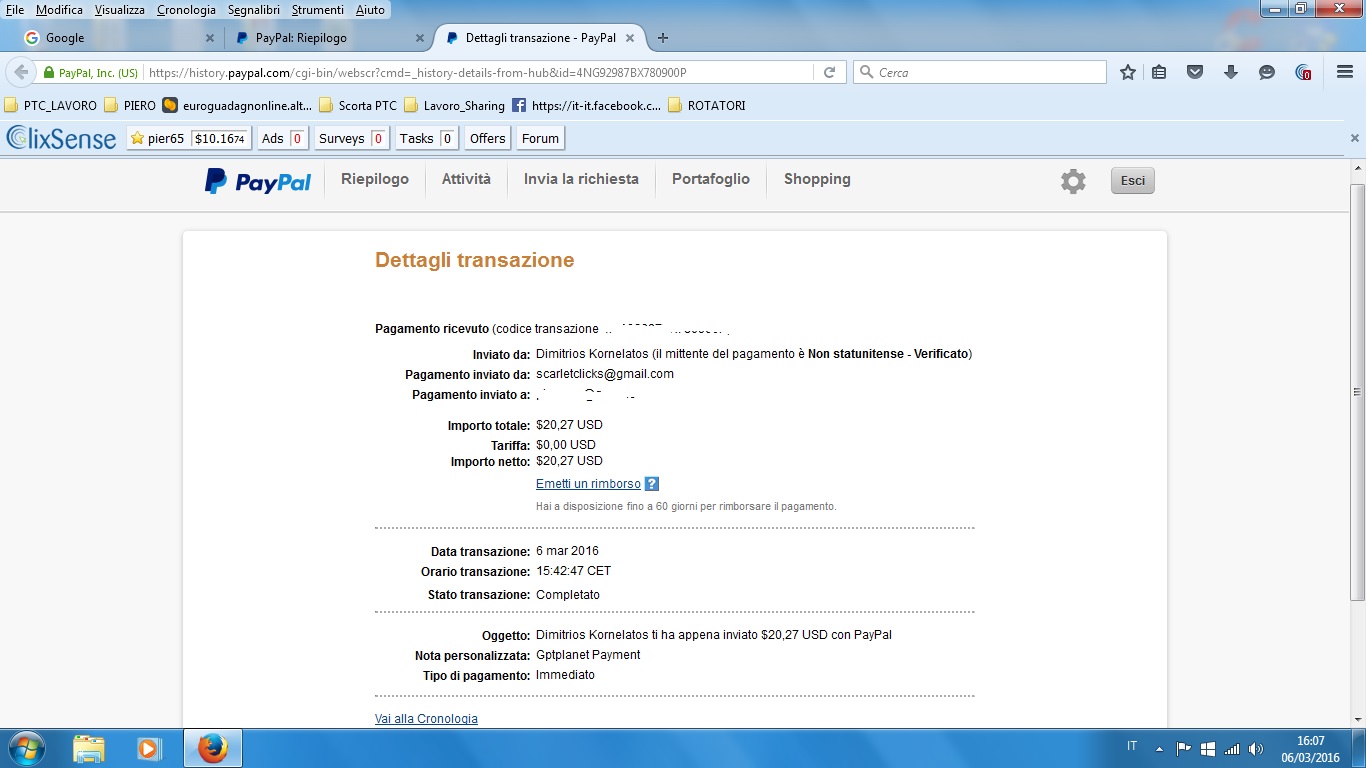Open the PIERO bookmarks folder
The image size is (1366, 768).
pos(130,105)
